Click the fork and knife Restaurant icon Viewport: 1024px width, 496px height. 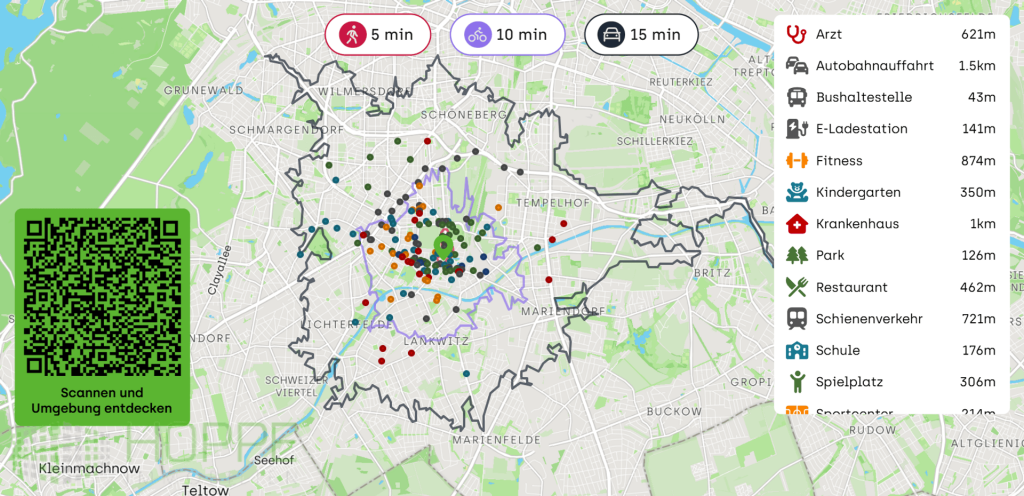tap(796, 287)
